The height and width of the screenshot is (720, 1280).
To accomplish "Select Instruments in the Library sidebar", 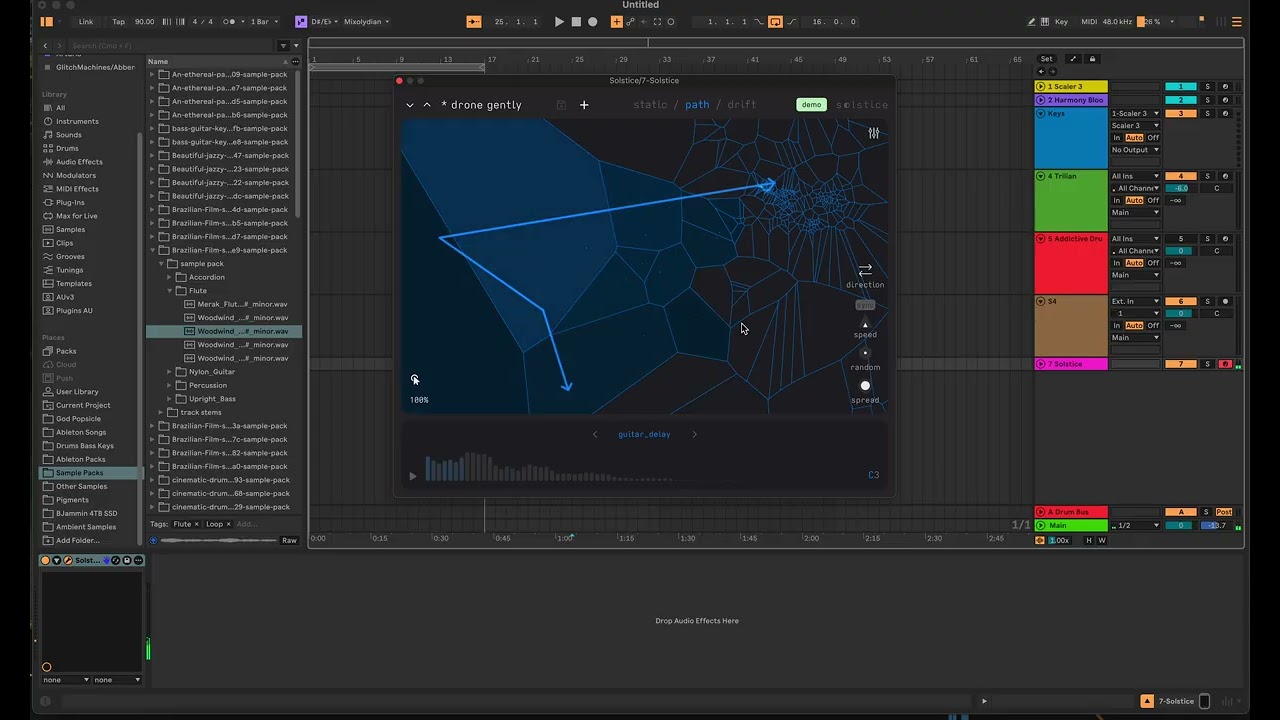I will tap(77, 121).
